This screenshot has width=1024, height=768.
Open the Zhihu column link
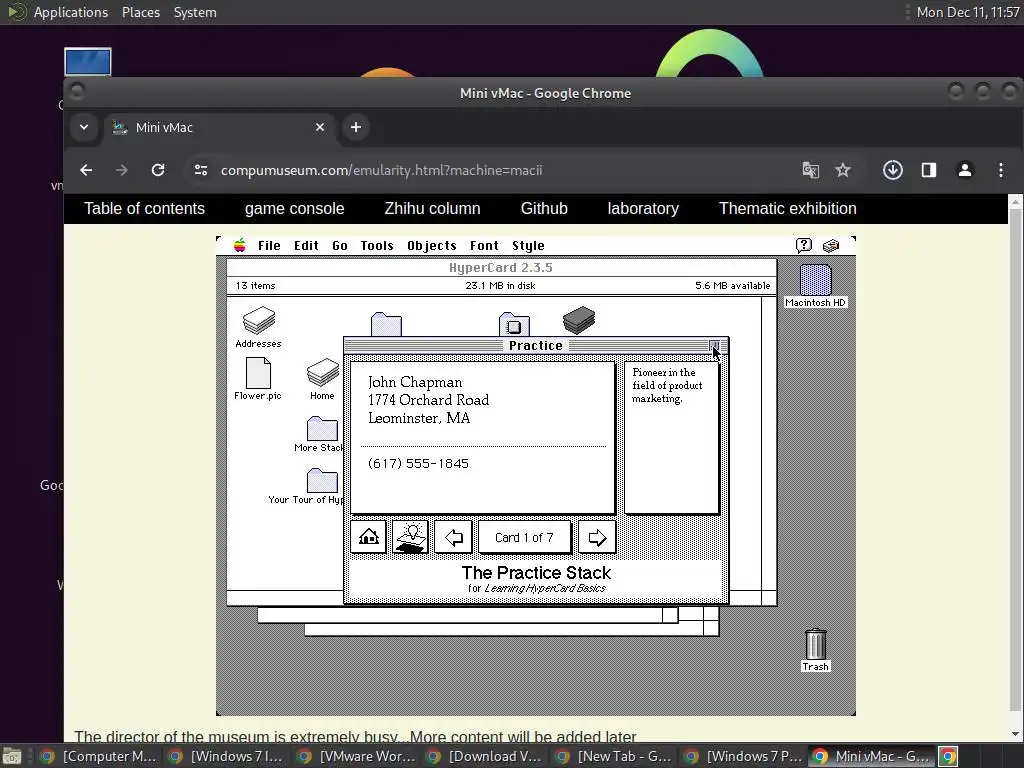(x=432, y=208)
